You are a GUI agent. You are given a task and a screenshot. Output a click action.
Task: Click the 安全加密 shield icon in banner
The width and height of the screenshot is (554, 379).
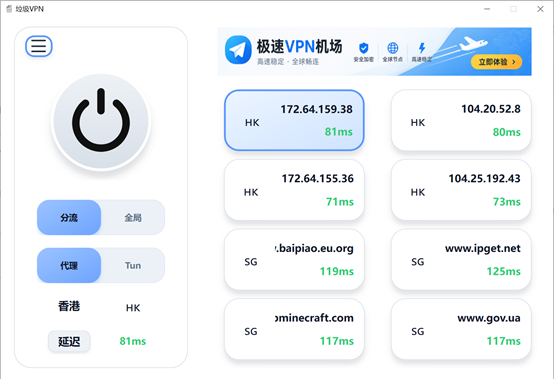pos(364,48)
